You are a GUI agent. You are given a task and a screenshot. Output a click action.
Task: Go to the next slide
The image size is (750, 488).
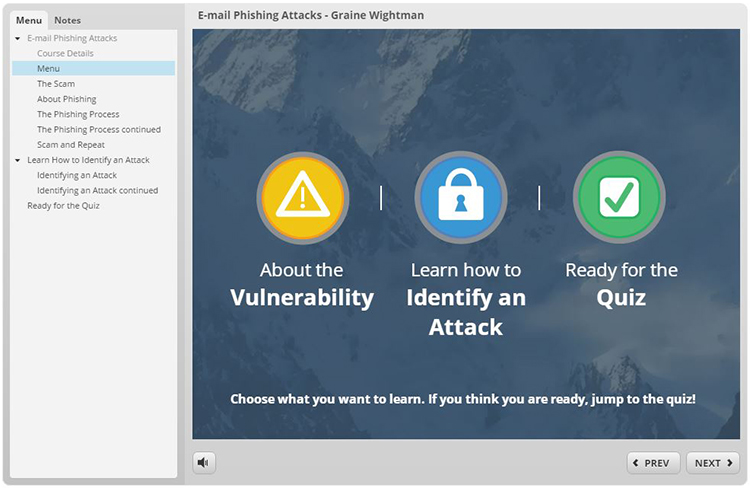[712, 463]
